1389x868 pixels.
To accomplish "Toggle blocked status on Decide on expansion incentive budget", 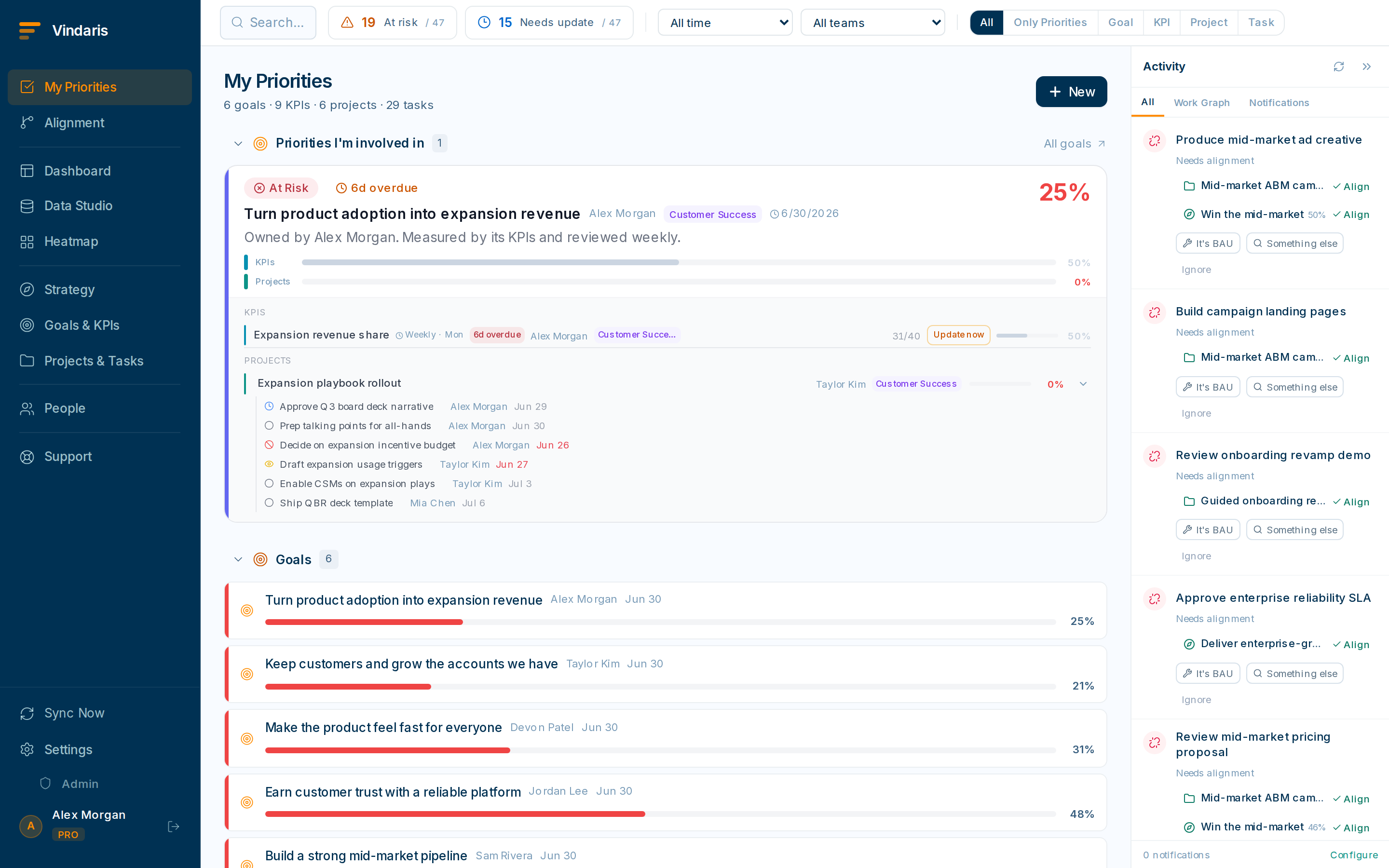I will [x=269, y=445].
